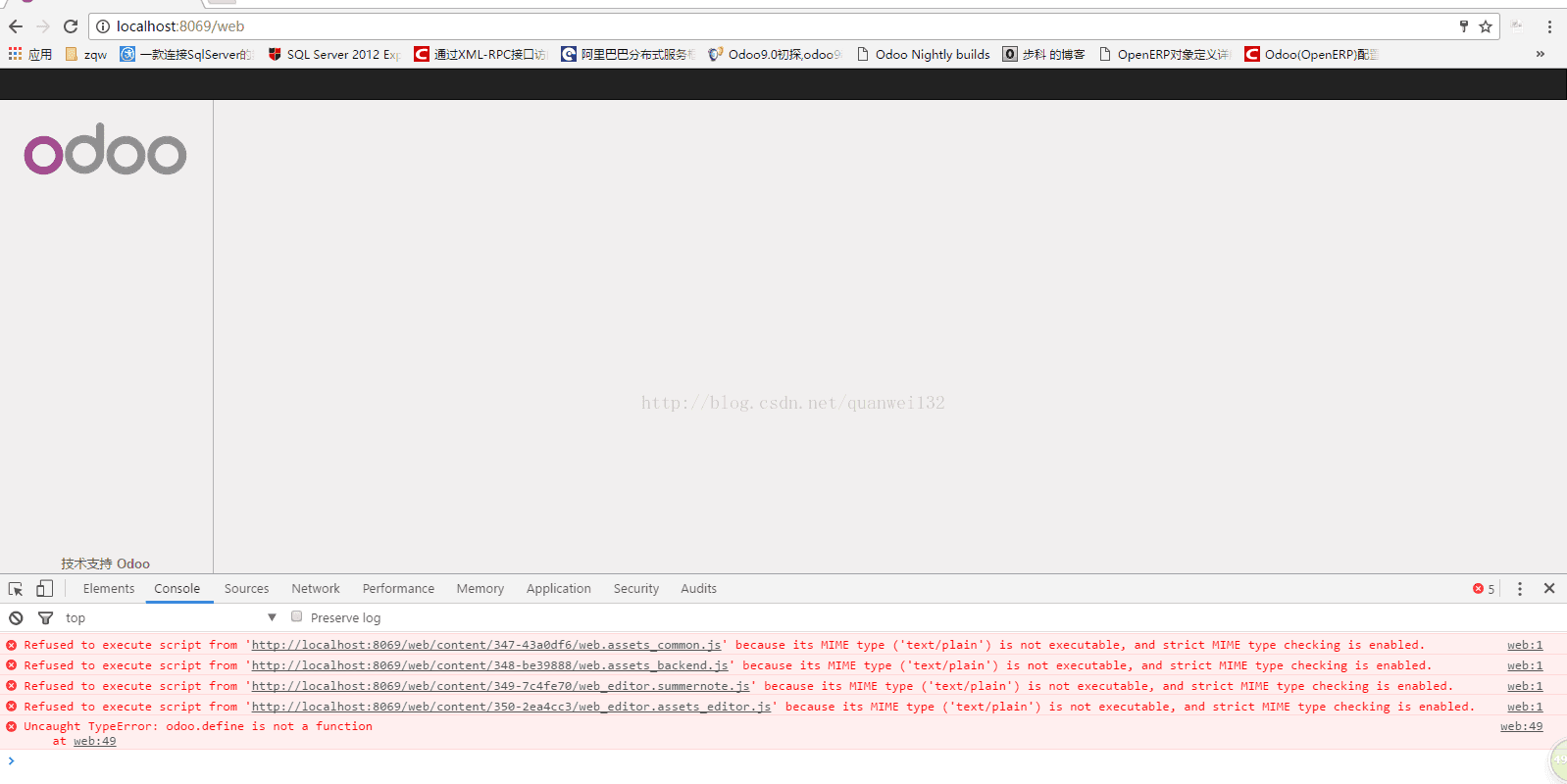Bookmark this page with the star icon

[x=1486, y=26]
